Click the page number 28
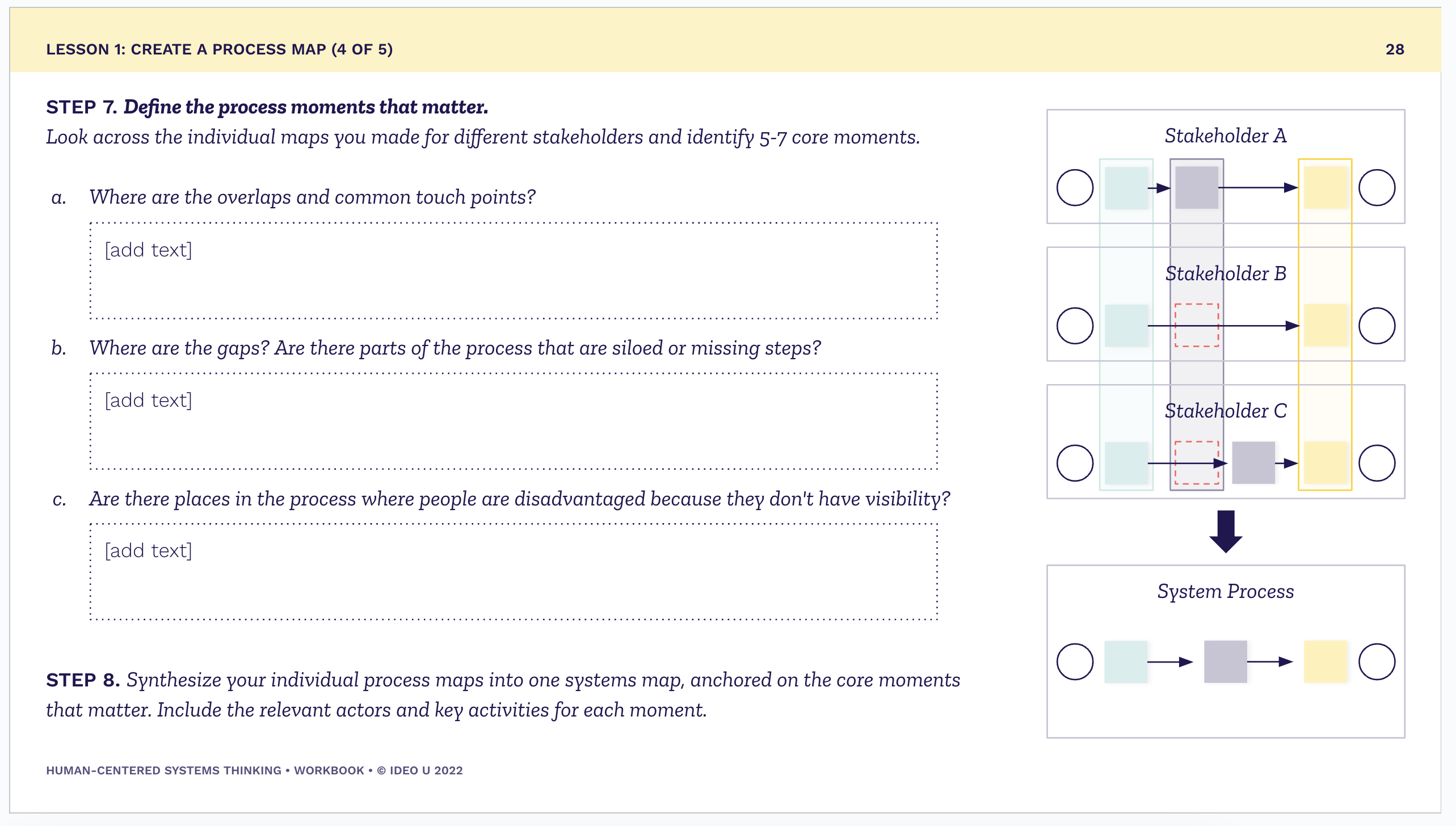This screenshot has width=1456, height=826. point(1395,49)
